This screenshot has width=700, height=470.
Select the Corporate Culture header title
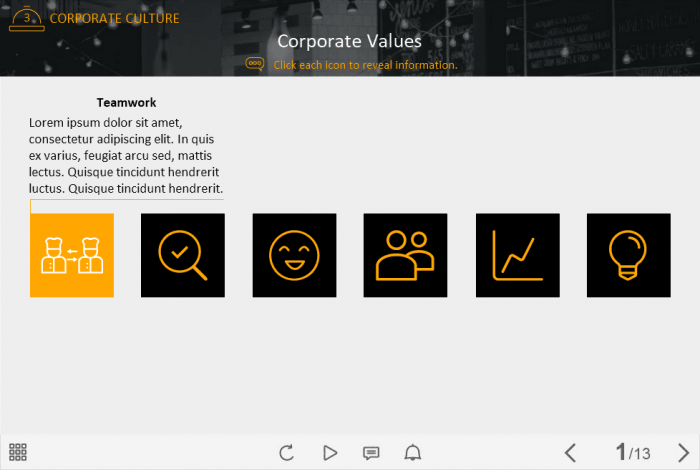[x=115, y=19]
